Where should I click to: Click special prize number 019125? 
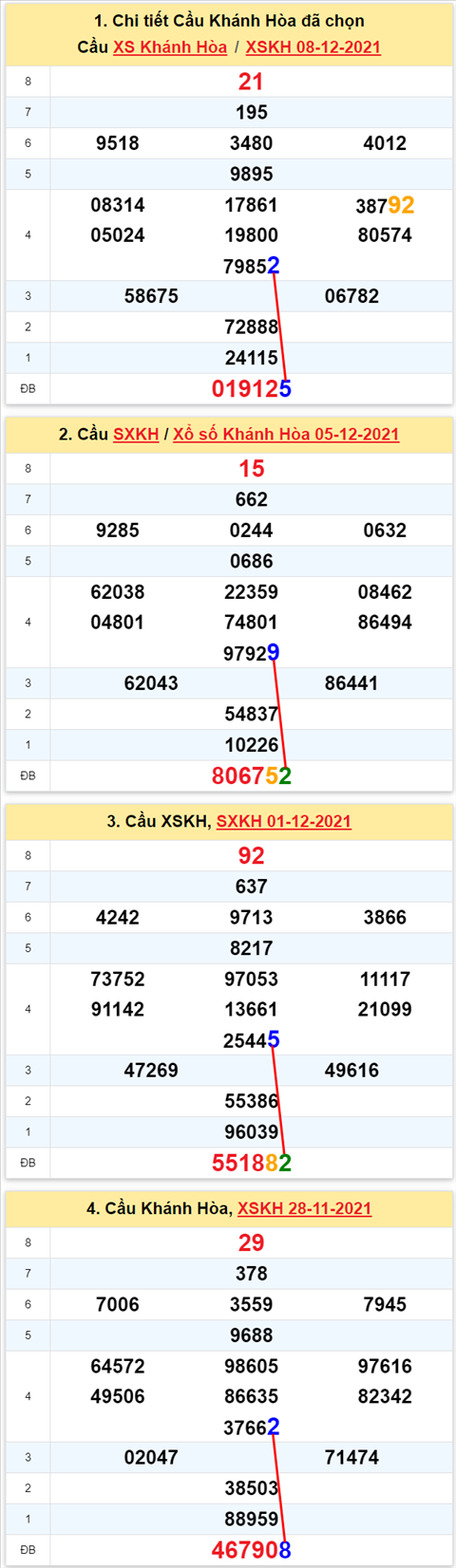pos(251,389)
